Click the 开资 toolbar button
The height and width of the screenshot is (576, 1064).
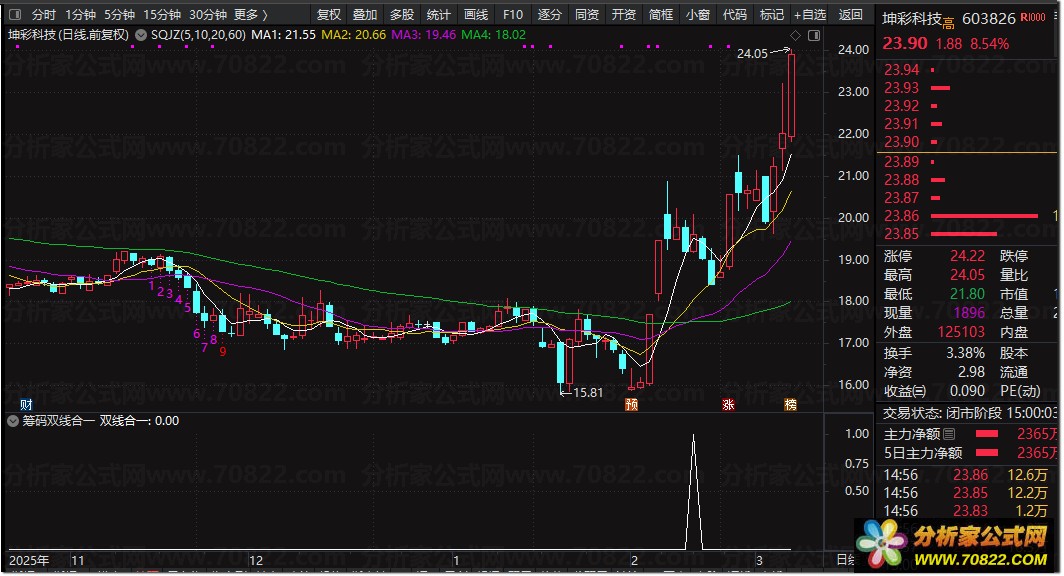pyautogui.click(x=624, y=14)
